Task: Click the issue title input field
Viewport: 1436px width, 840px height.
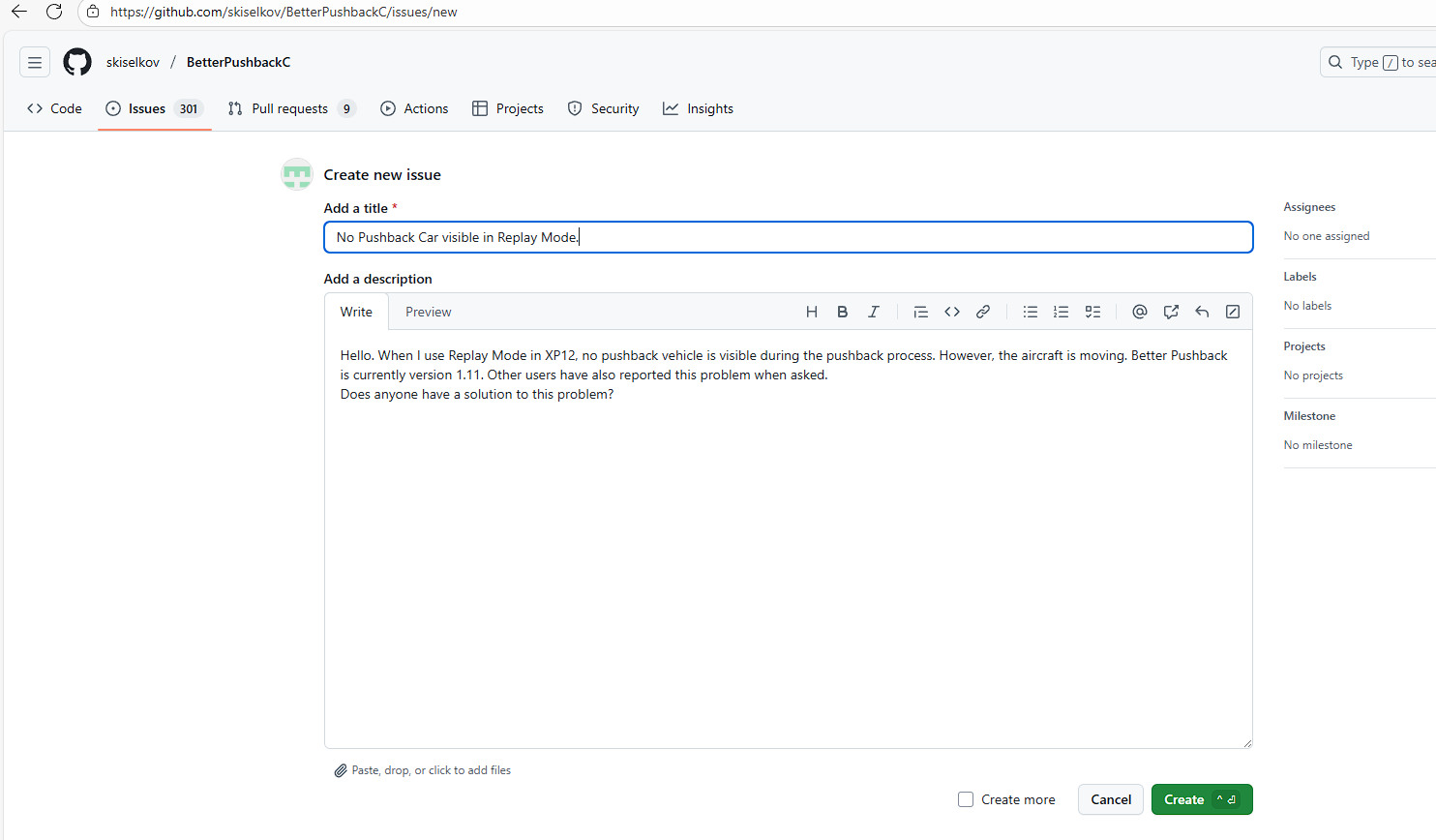Action: 789,237
